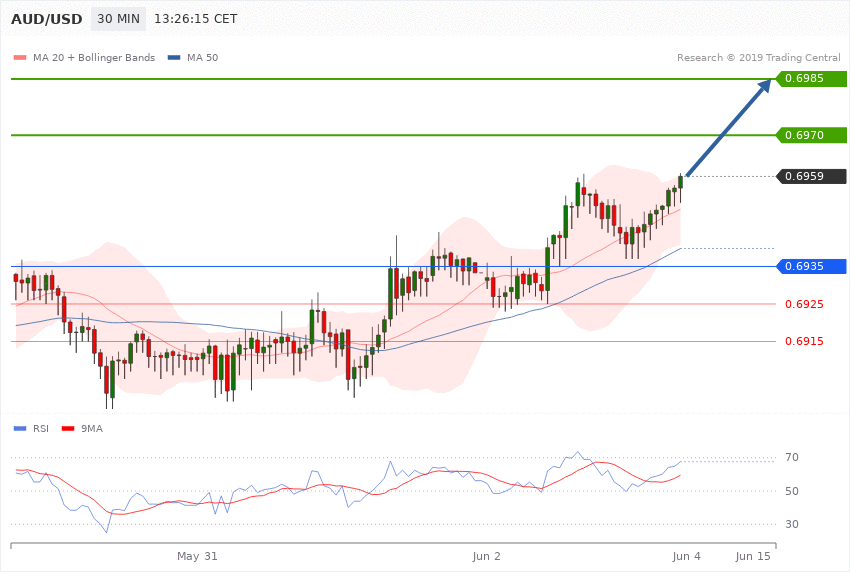Click the 9MA legend label
This screenshot has height=576, width=850.
click(92, 429)
